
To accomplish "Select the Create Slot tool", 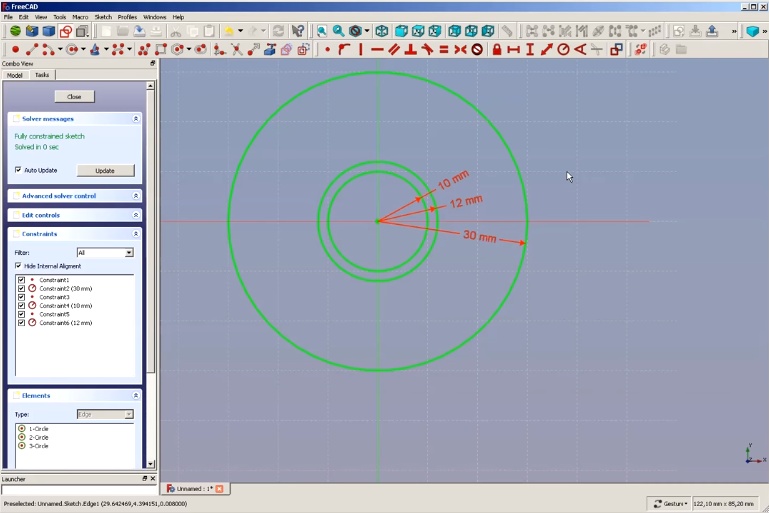I will 201,50.
